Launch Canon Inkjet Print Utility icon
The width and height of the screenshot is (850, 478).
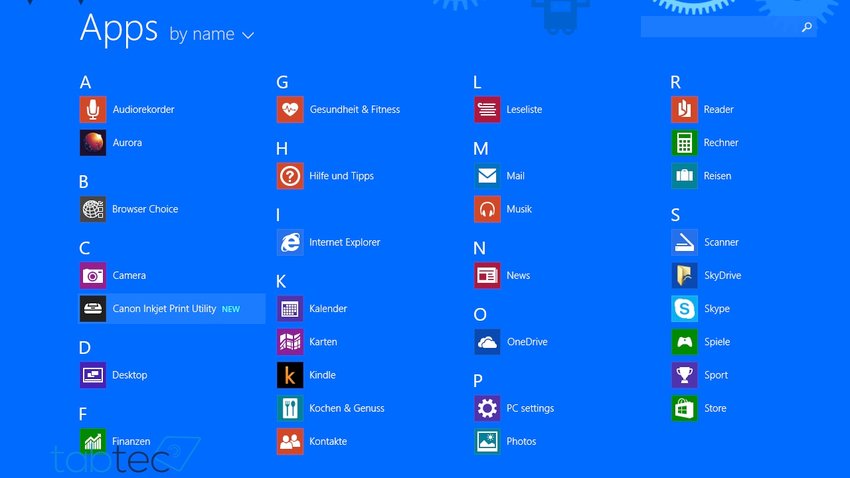coord(93,308)
